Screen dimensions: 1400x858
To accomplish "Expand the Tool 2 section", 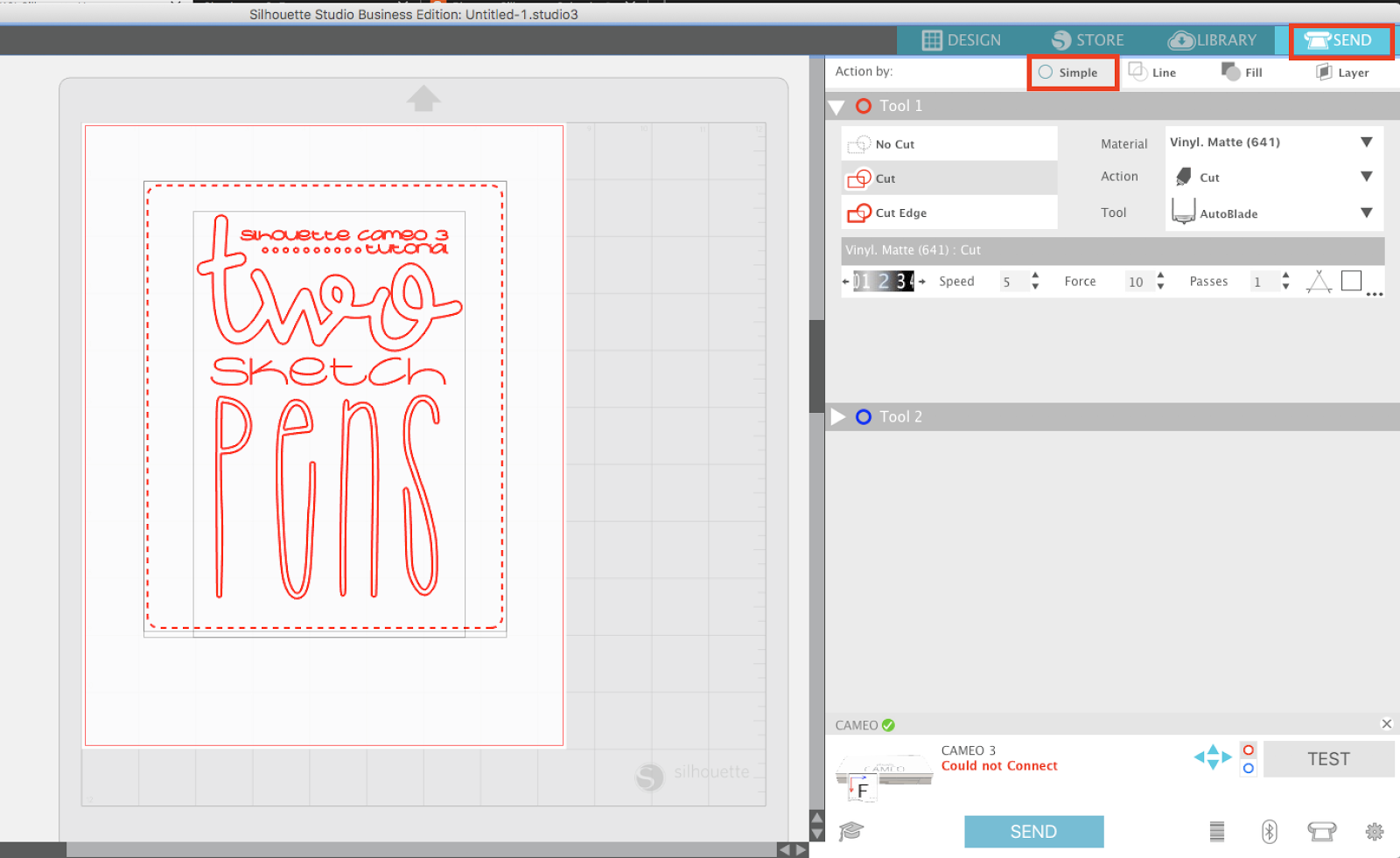I will click(x=839, y=416).
